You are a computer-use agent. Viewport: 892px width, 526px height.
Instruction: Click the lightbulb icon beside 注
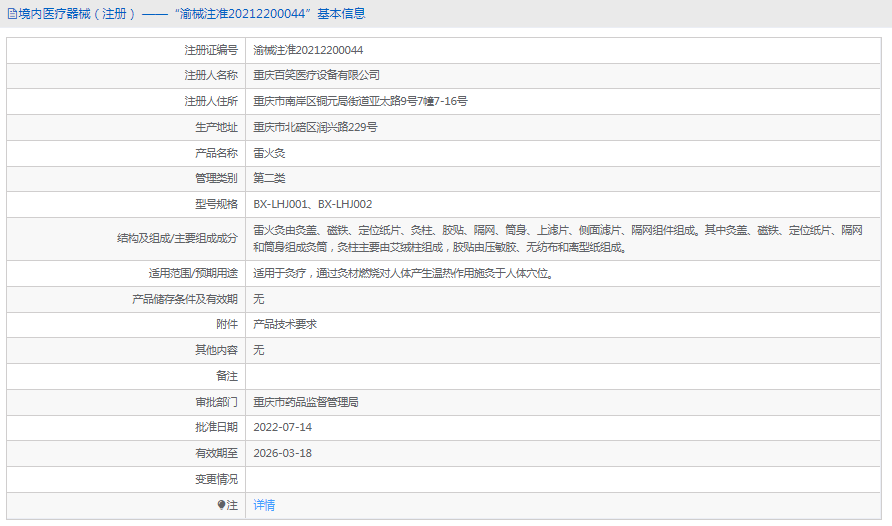point(221,504)
